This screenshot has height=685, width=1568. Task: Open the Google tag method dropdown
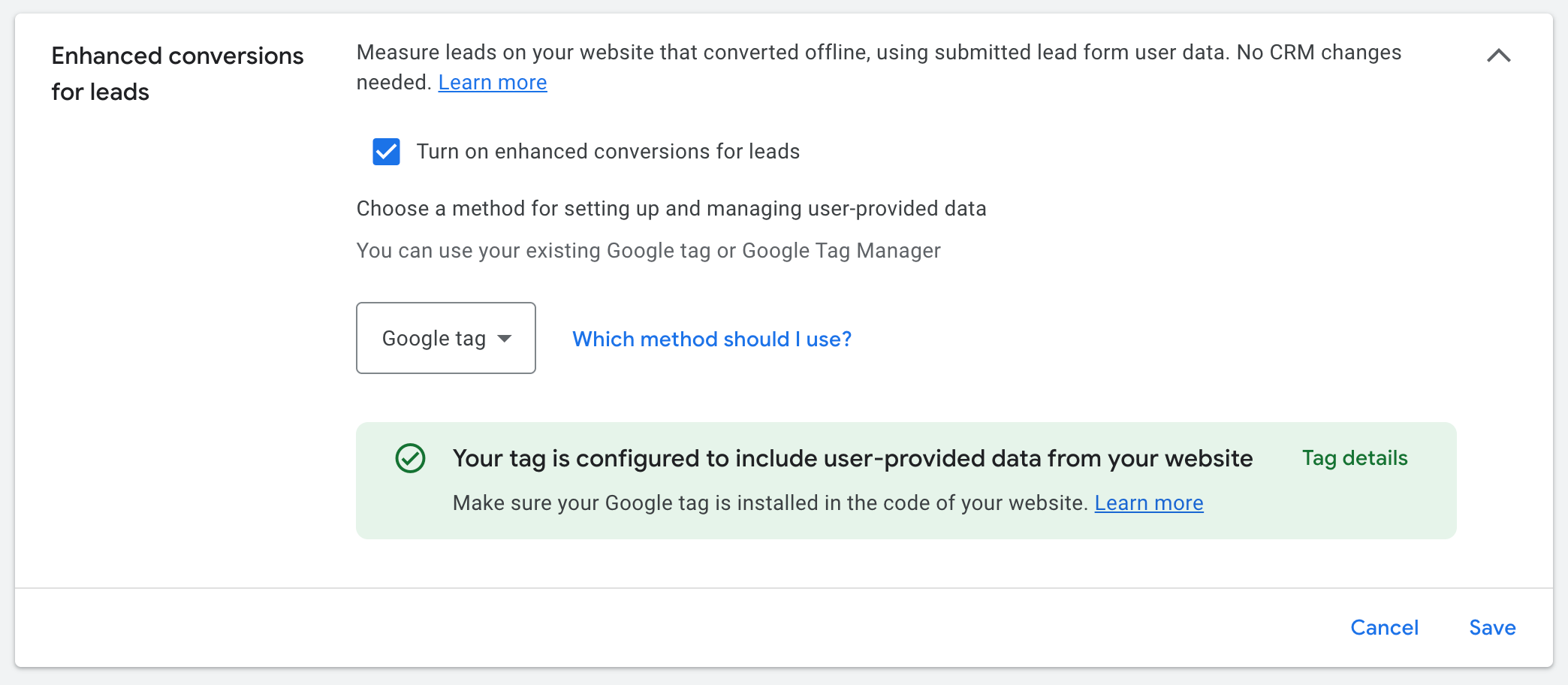click(446, 338)
